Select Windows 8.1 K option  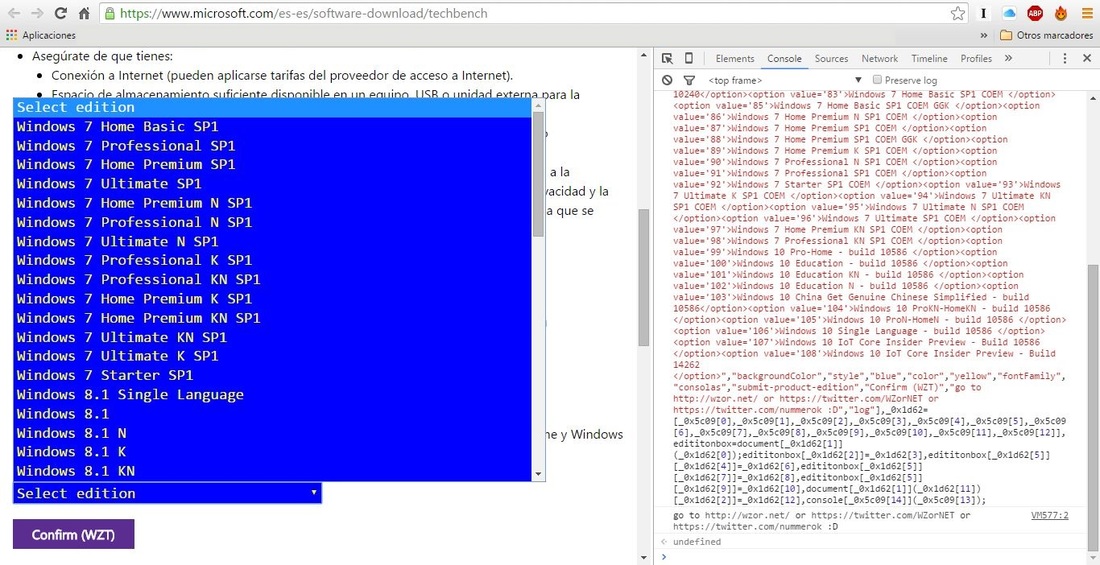(273, 451)
